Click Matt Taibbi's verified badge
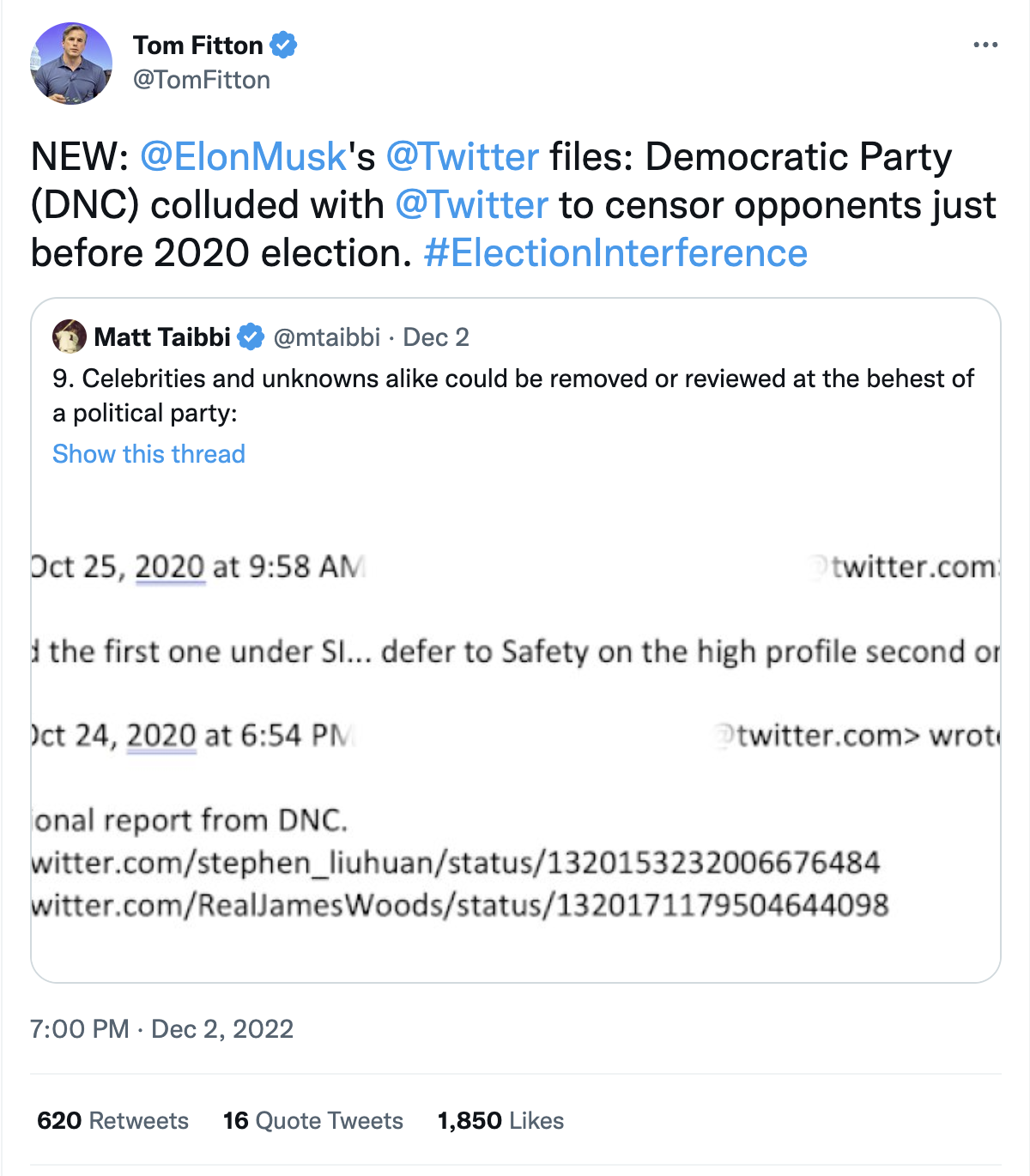1030x1176 pixels. click(x=251, y=337)
